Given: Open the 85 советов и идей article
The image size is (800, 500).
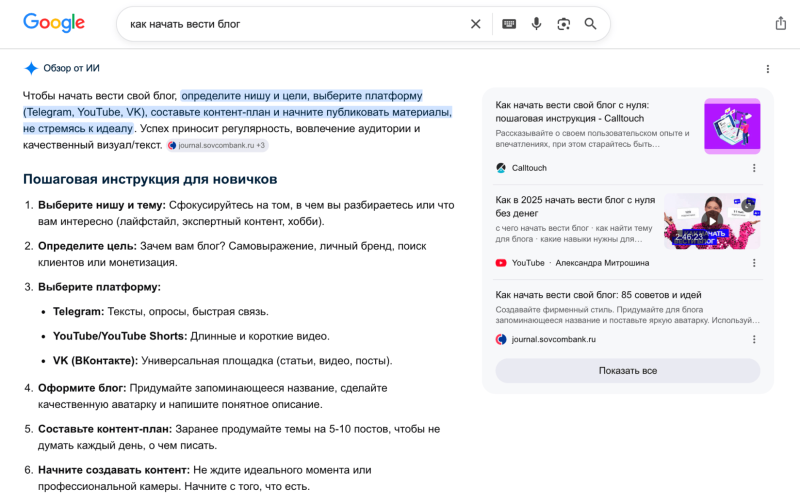Looking at the screenshot, I should (x=598, y=295).
